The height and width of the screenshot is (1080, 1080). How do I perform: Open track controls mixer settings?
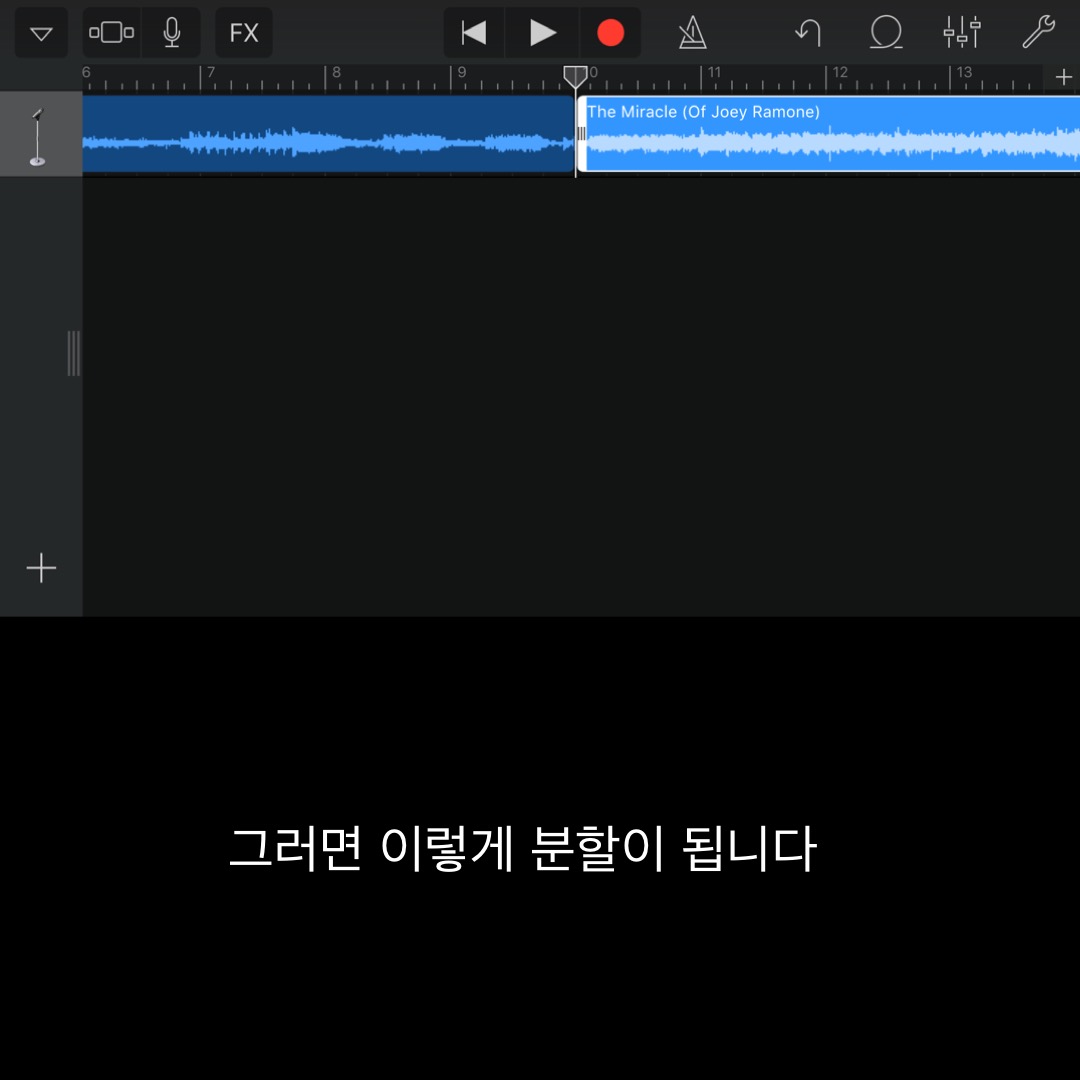point(962,33)
